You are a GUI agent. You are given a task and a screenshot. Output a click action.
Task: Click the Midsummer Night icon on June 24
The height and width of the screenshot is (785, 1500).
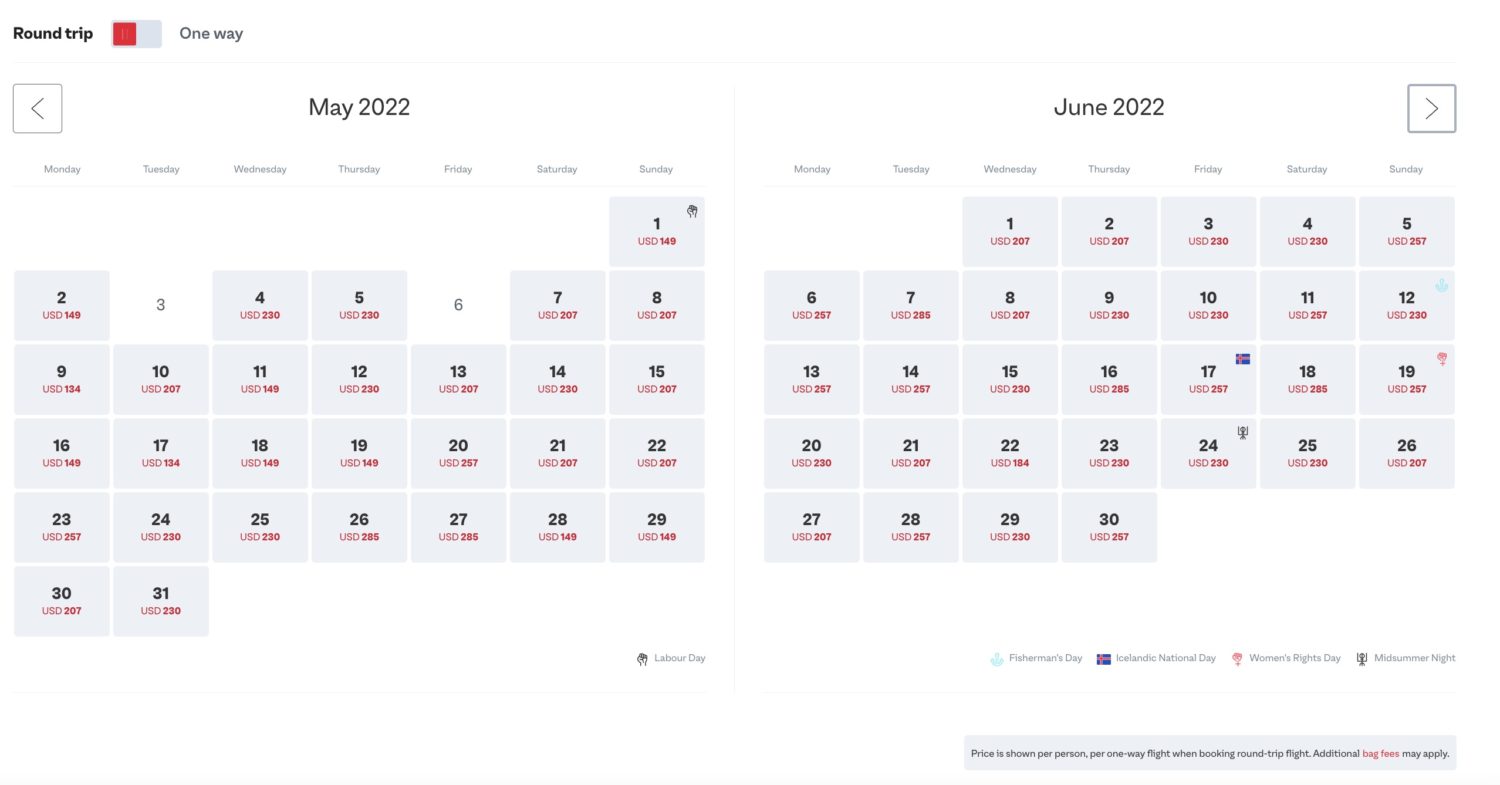tap(1242, 432)
